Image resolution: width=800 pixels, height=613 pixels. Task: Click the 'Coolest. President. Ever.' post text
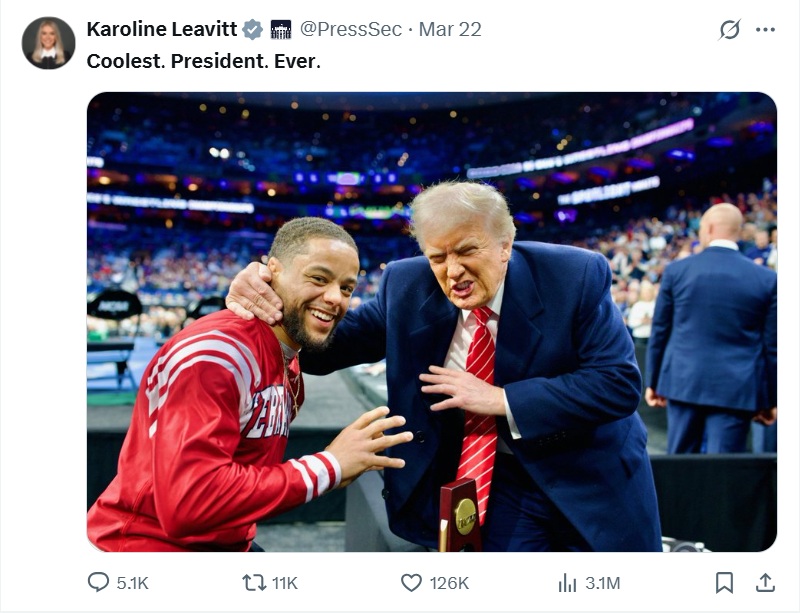(x=204, y=61)
